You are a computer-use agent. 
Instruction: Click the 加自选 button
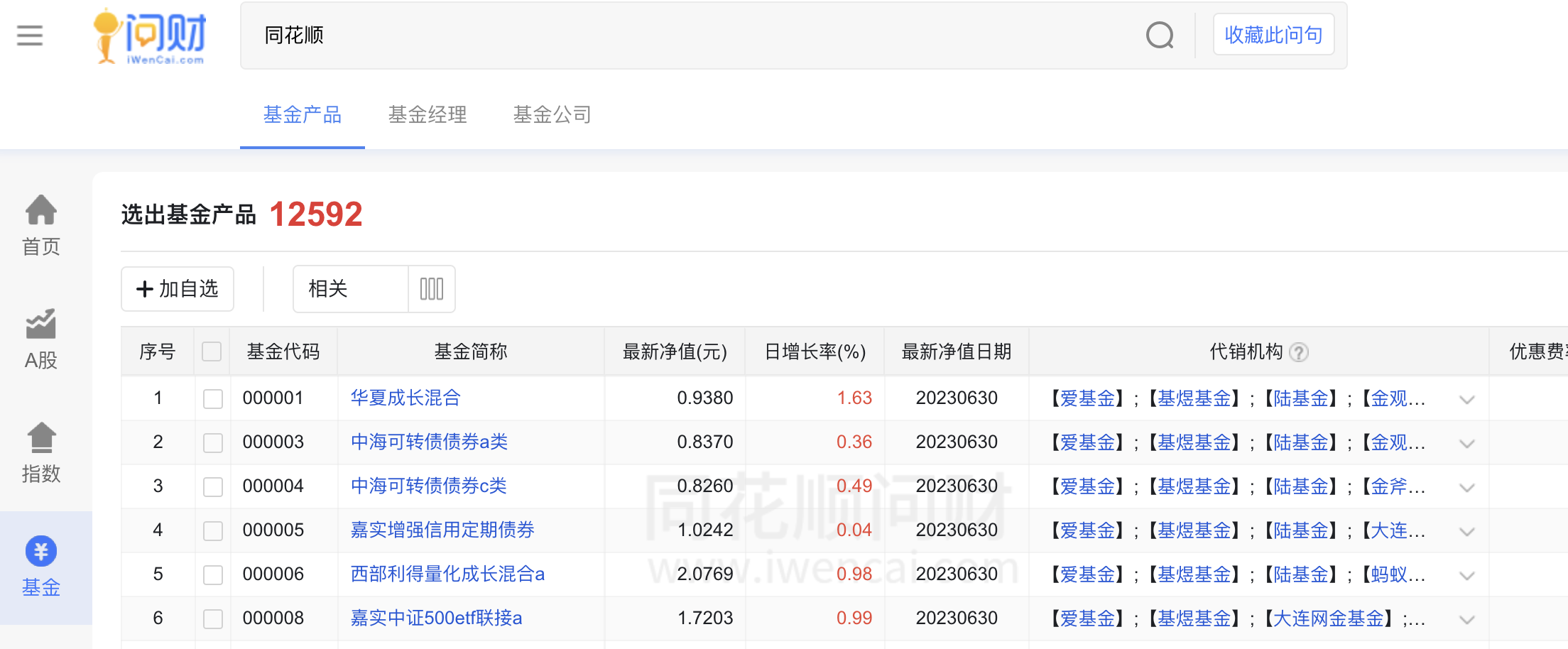(178, 289)
